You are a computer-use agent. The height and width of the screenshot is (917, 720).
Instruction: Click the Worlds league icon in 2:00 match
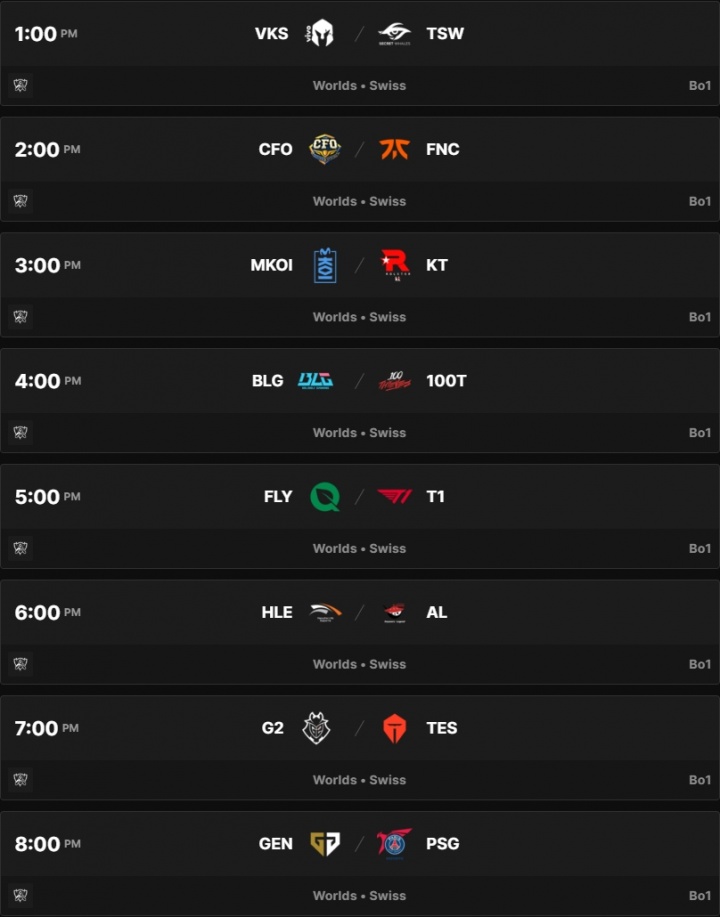pos(21,201)
